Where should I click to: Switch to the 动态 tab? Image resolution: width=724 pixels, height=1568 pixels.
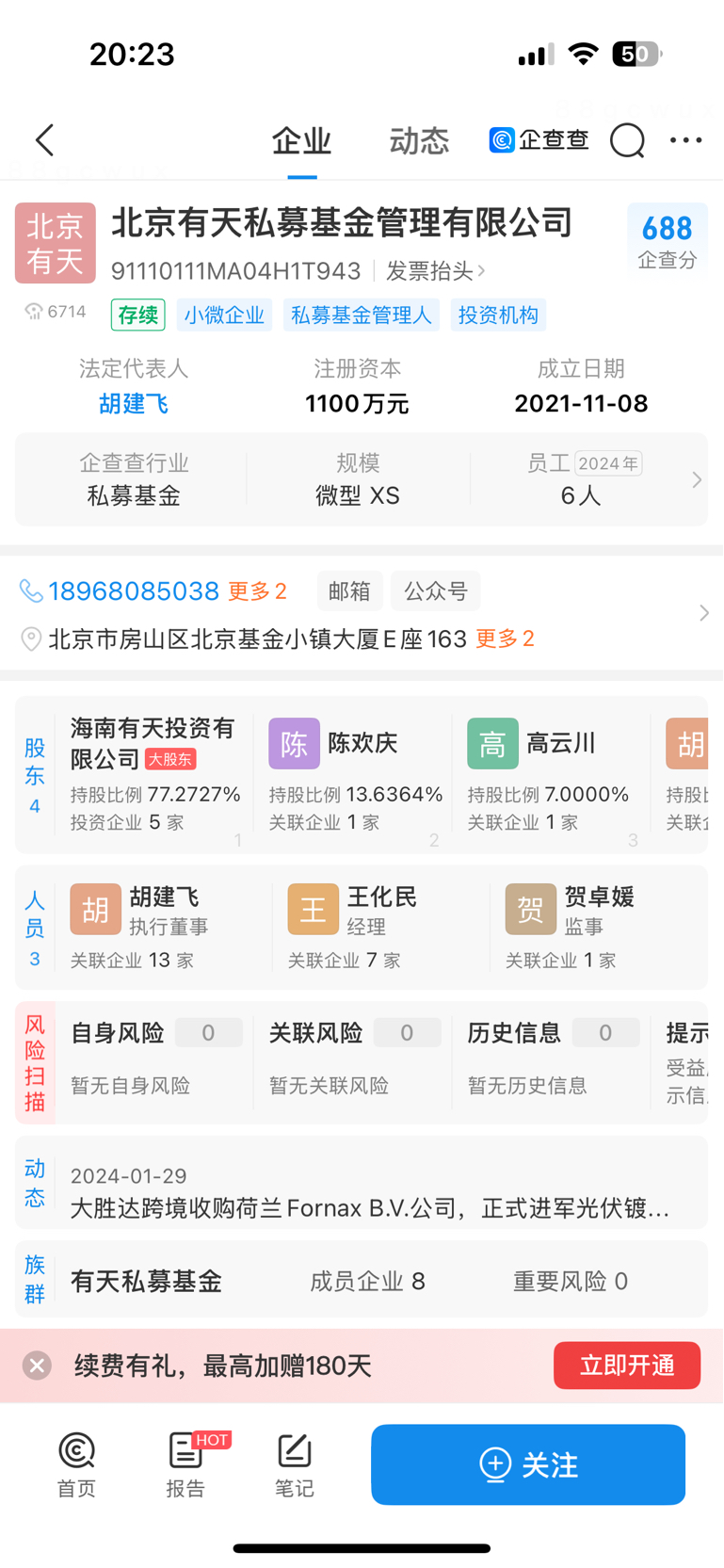point(419,141)
